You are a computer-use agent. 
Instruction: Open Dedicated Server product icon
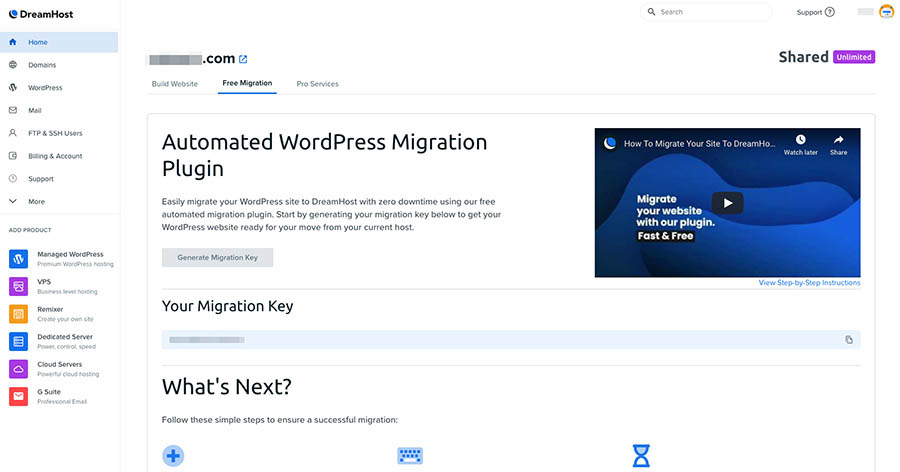tap(18, 341)
